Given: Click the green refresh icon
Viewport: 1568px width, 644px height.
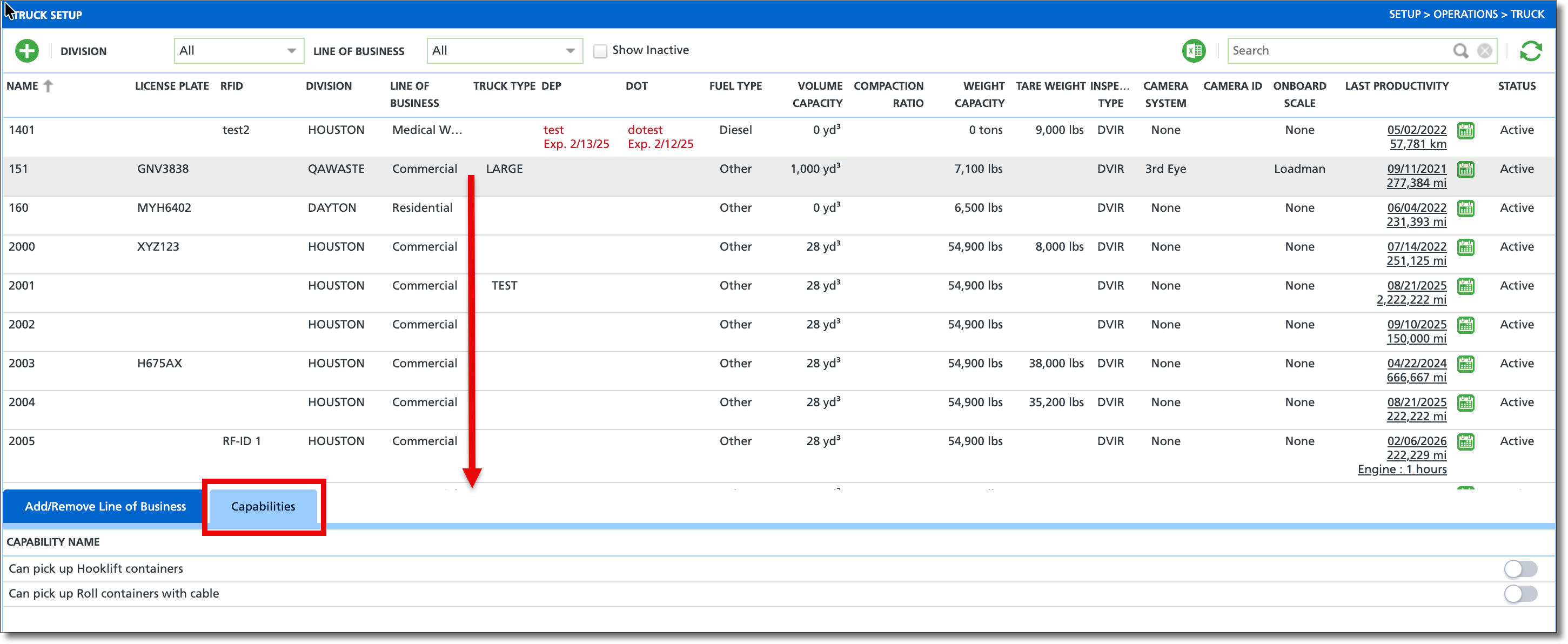Looking at the screenshot, I should [1530, 51].
